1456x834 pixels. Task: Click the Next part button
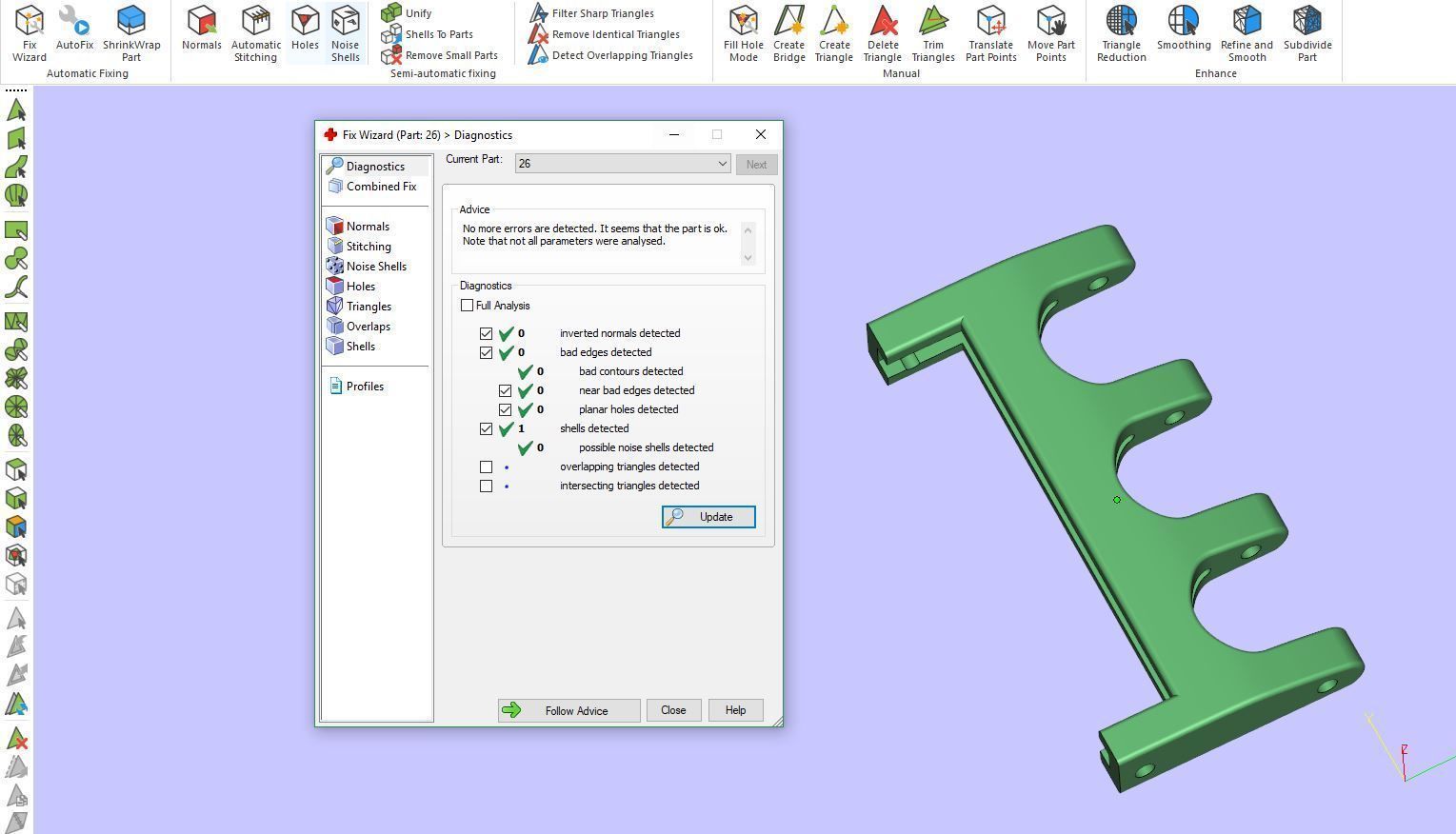click(x=756, y=164)
